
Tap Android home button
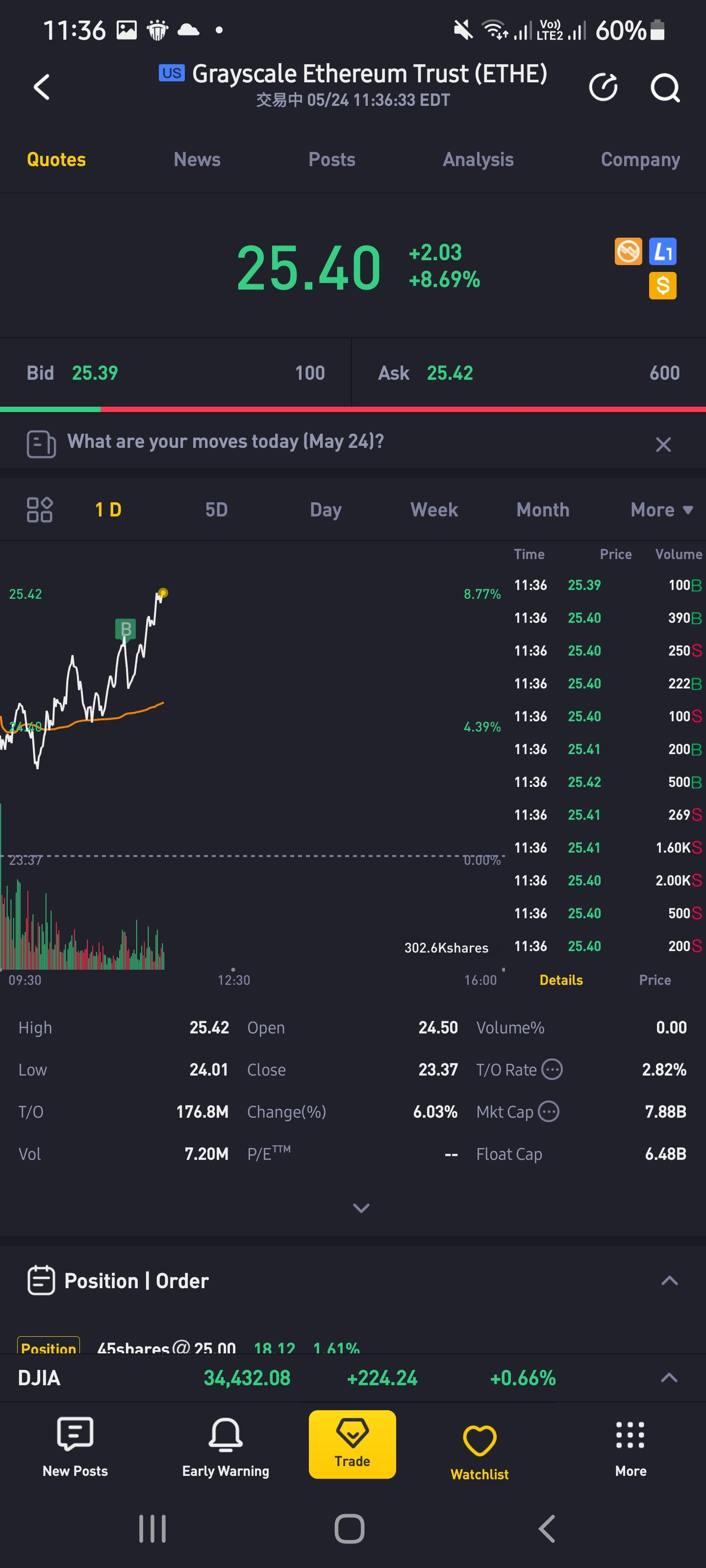(350, 1528)
